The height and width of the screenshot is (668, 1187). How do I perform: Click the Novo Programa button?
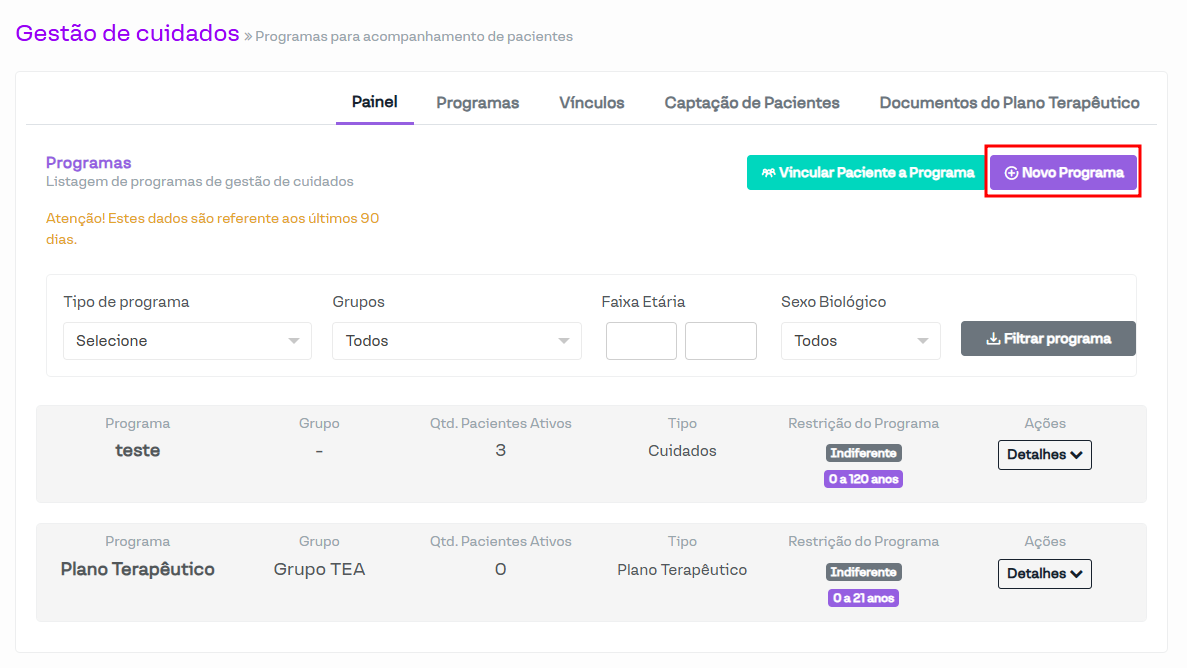click(1063, 173)
